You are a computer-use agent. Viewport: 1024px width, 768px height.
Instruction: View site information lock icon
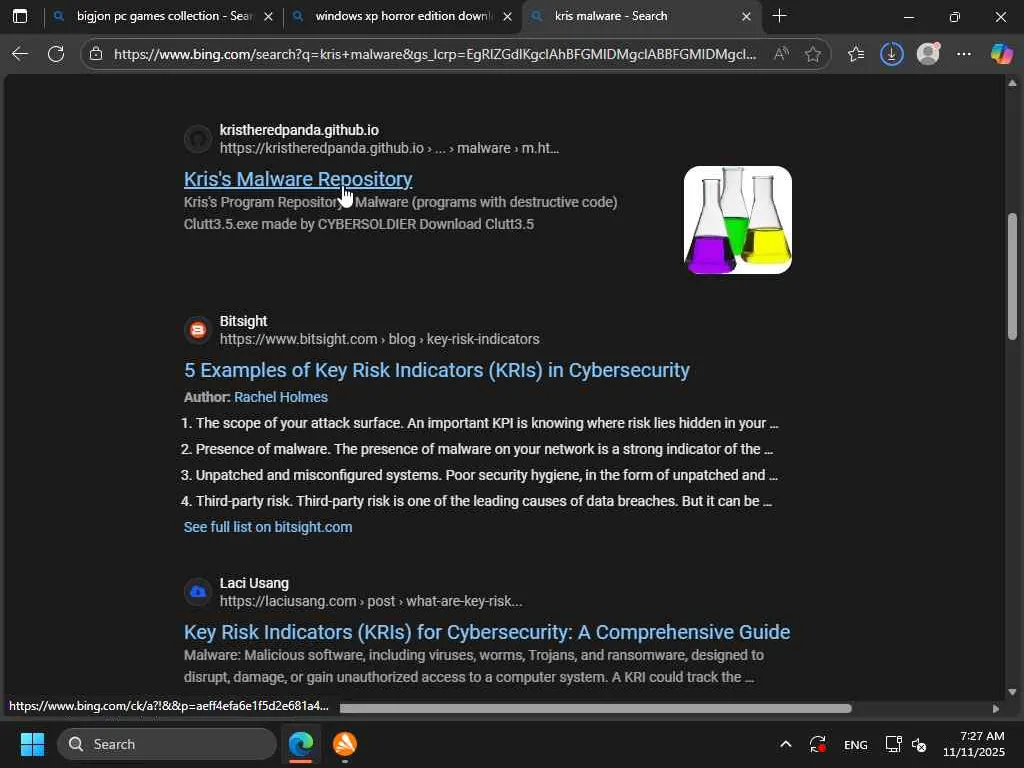tap(96, 54)
